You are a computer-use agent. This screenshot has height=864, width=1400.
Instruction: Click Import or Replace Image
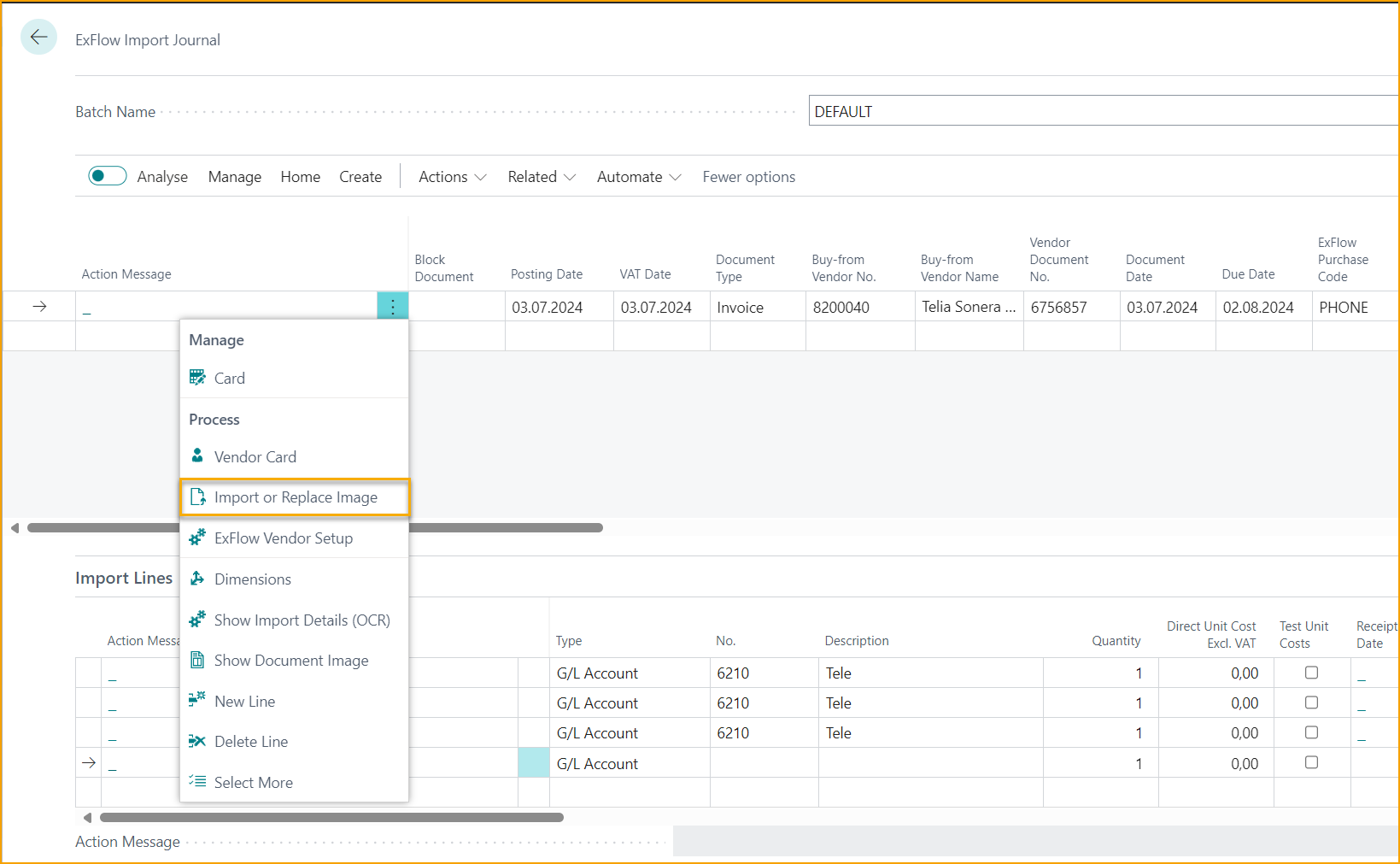tap(296, 497)
